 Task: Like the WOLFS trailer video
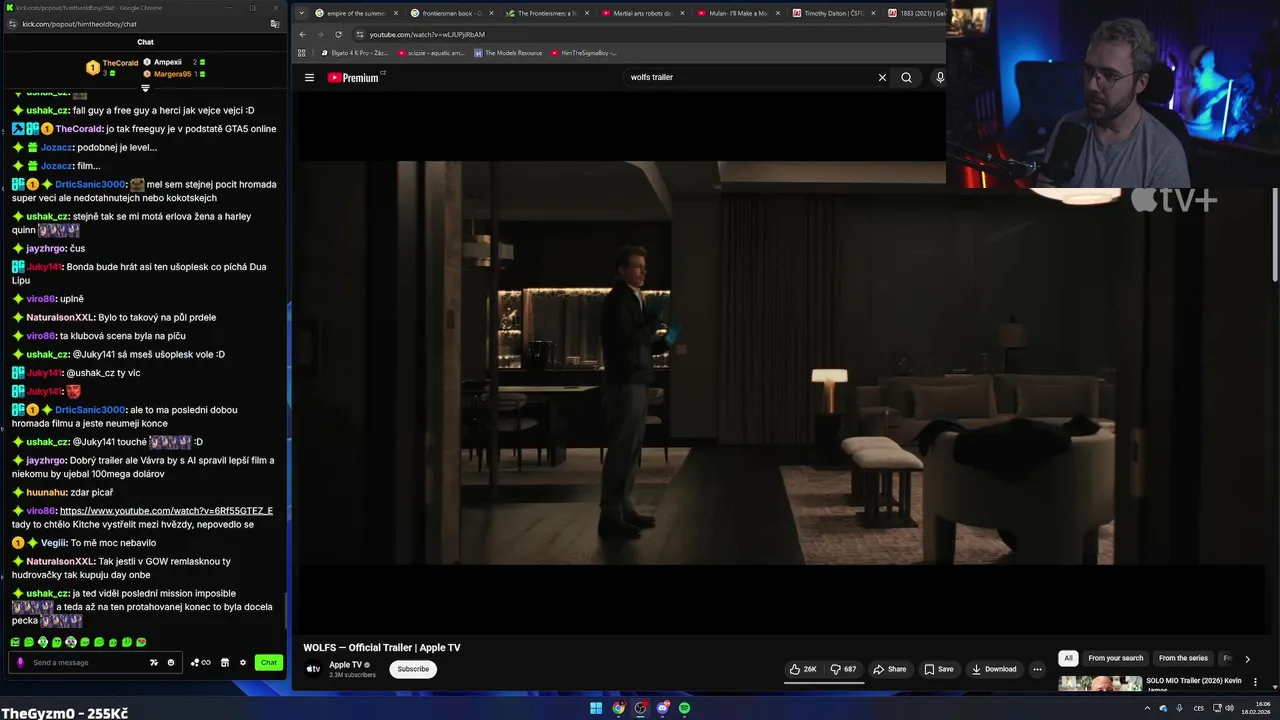tap(803, 669)
